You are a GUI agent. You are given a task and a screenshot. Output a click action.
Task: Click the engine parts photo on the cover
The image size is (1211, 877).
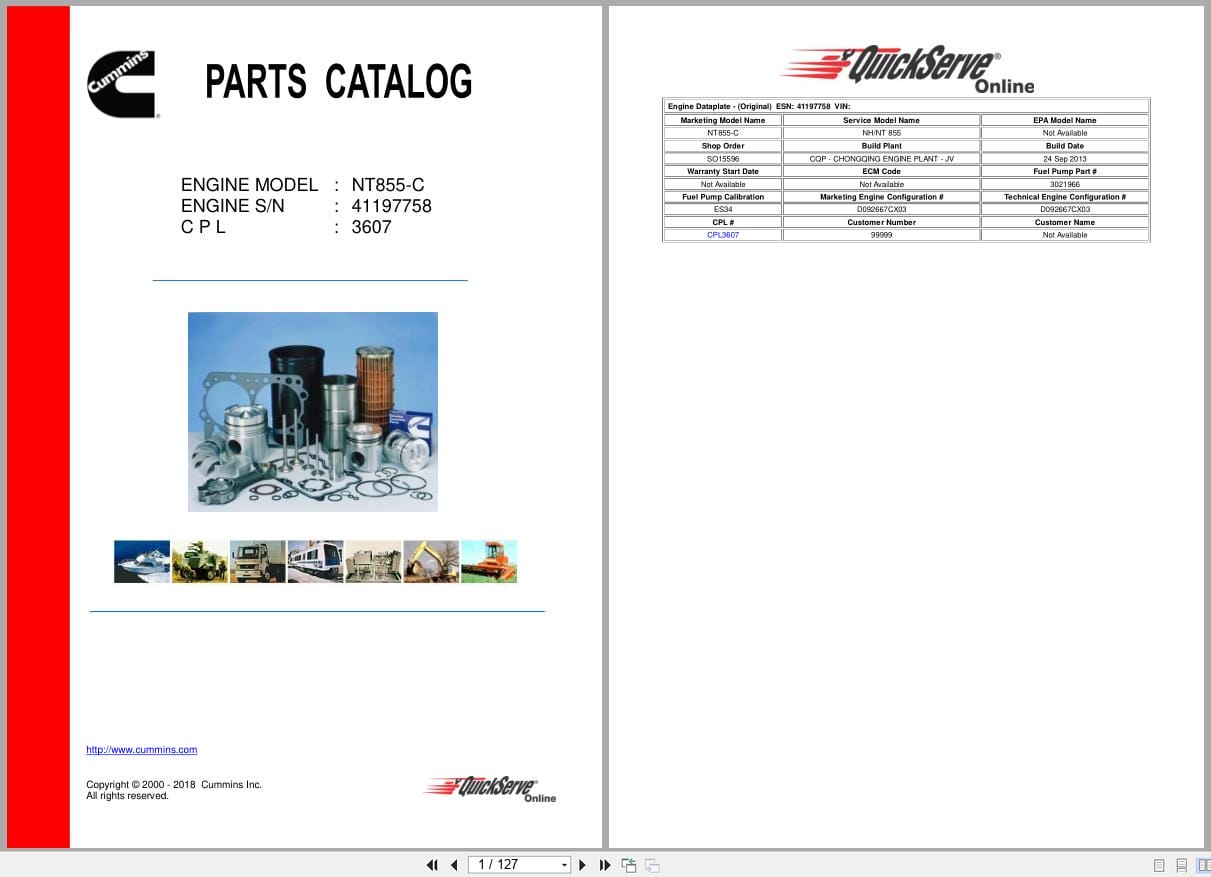point(313,412)
